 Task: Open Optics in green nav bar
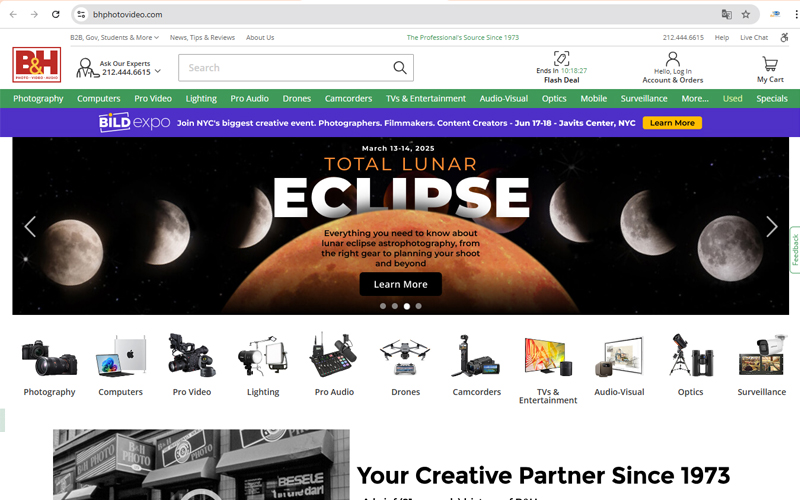pyautogui.click(x=554, y=98)
